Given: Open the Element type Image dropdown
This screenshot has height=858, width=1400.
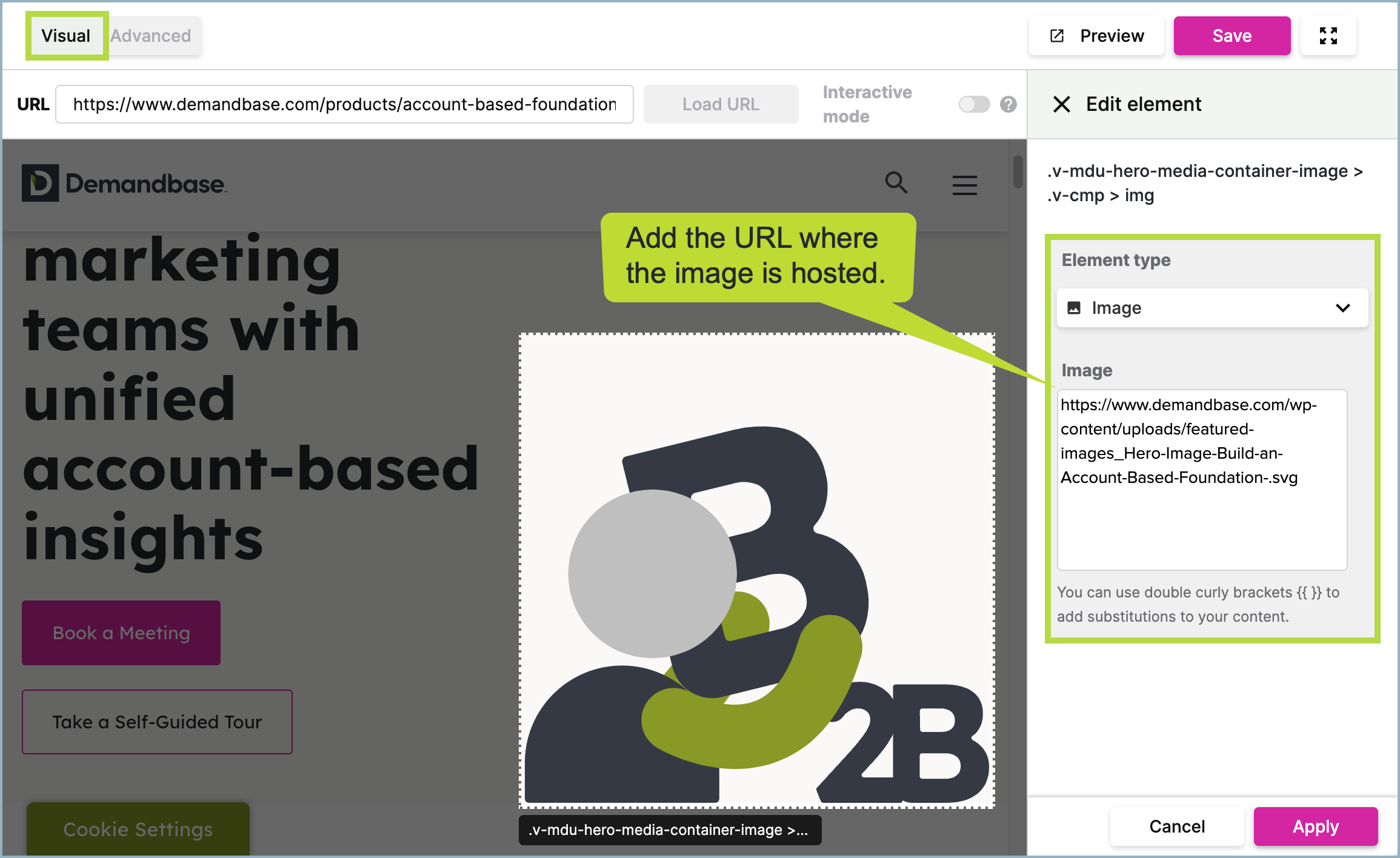Looking at the screenshot, I should click(1212, 308).
